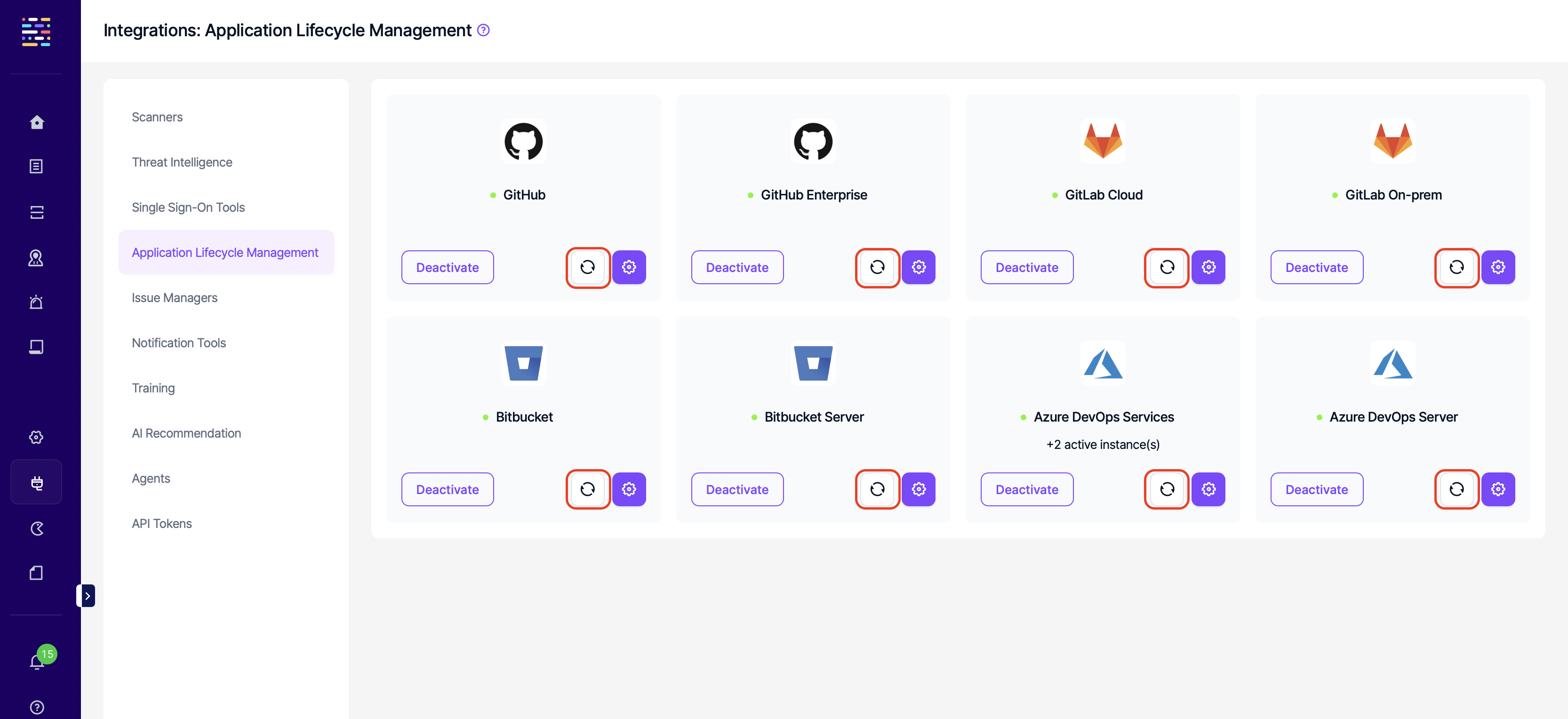Open the integrations plug icon in sidebar
Image resolution: width=1568 pixels, height=719 pixels.
click(37, 483)
